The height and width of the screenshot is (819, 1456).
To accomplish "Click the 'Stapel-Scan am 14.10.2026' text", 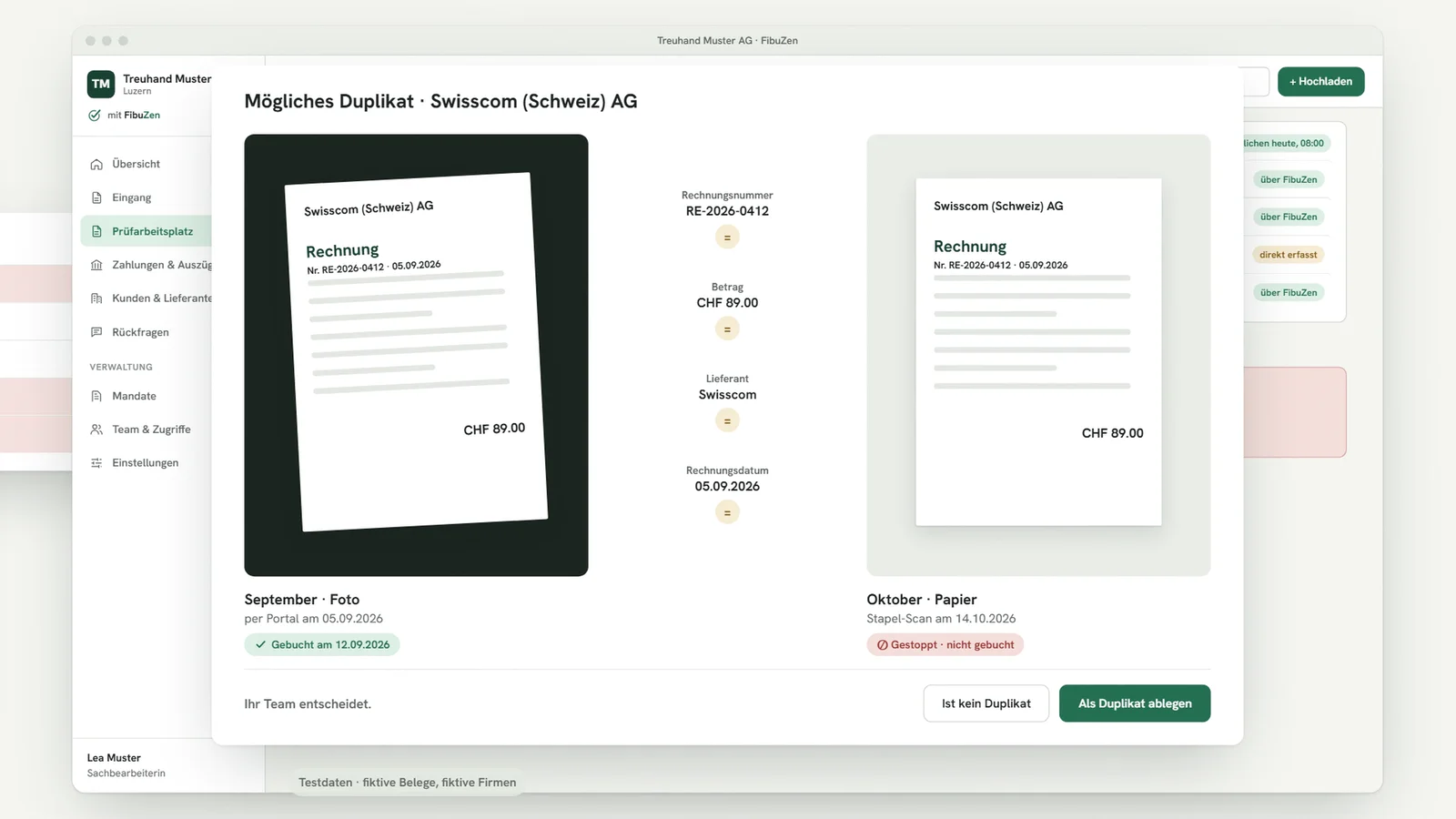I will 941,619.
